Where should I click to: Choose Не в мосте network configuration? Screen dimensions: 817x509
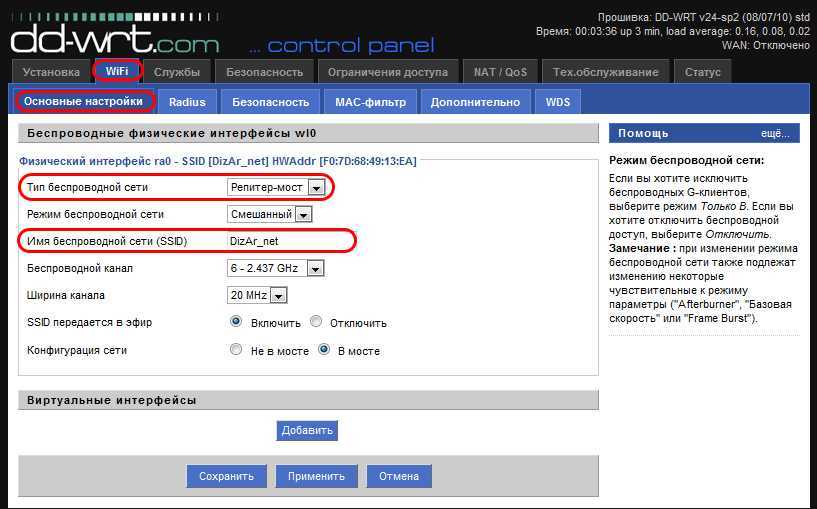coord(237,350)
